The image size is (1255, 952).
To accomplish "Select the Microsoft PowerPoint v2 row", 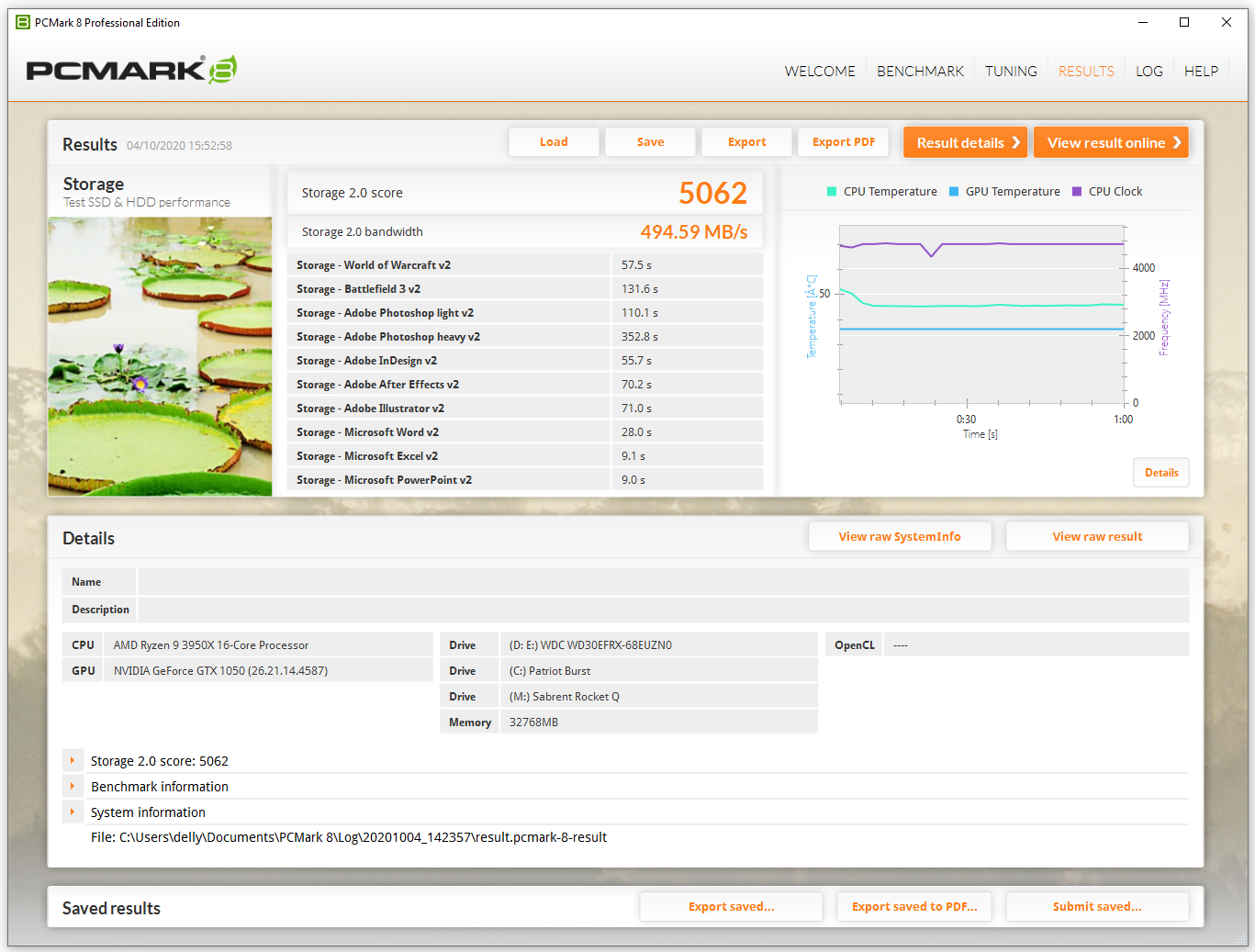I will click(525, 479).
